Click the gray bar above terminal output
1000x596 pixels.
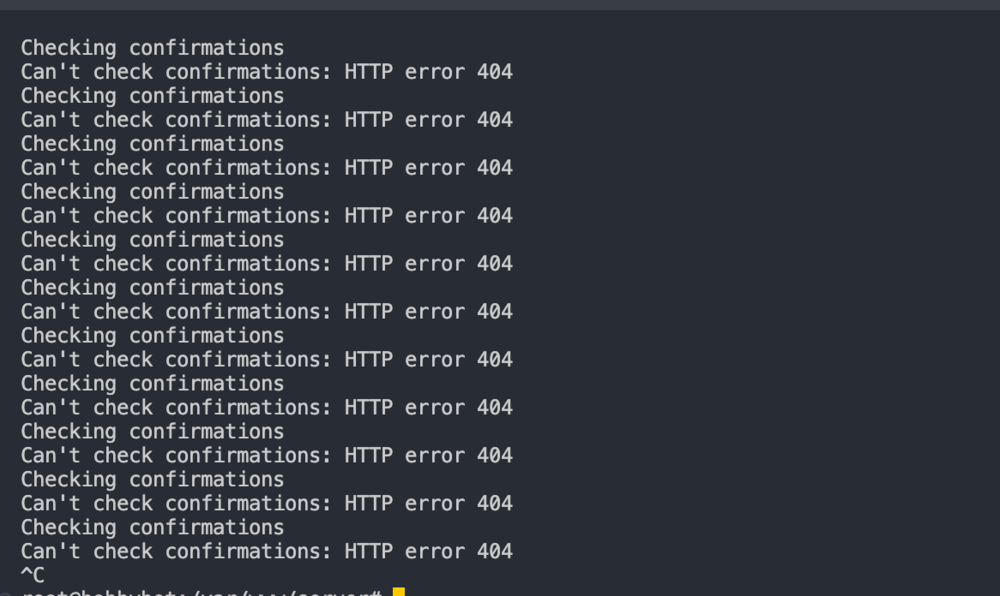pos(500,5)
